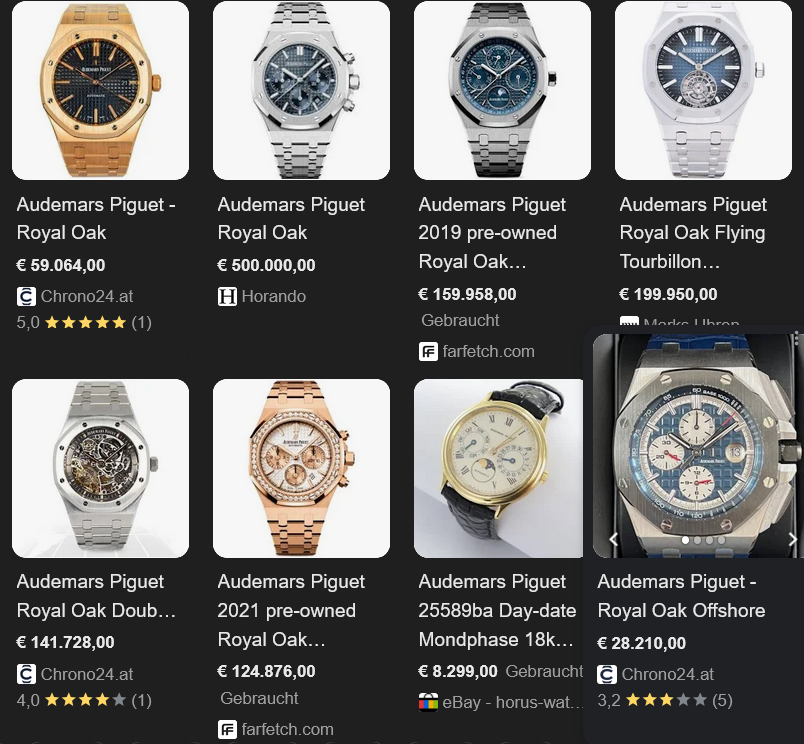The height and width of the screenshot is (744, 804).
Task: Open the rose gold diamond chronograph image
Action: point(302,468)
